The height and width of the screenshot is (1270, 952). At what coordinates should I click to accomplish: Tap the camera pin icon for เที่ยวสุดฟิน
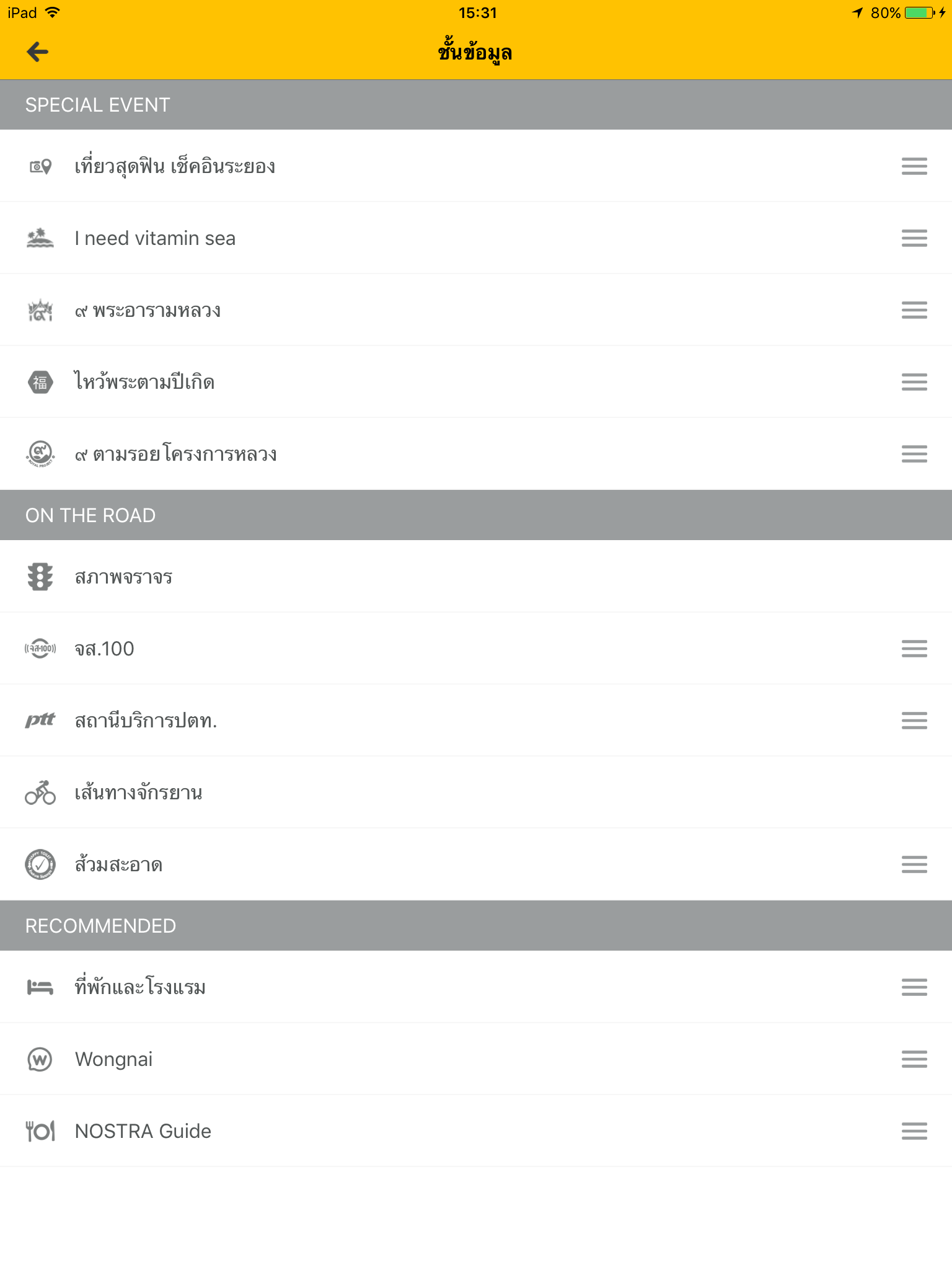click(40, 166)
